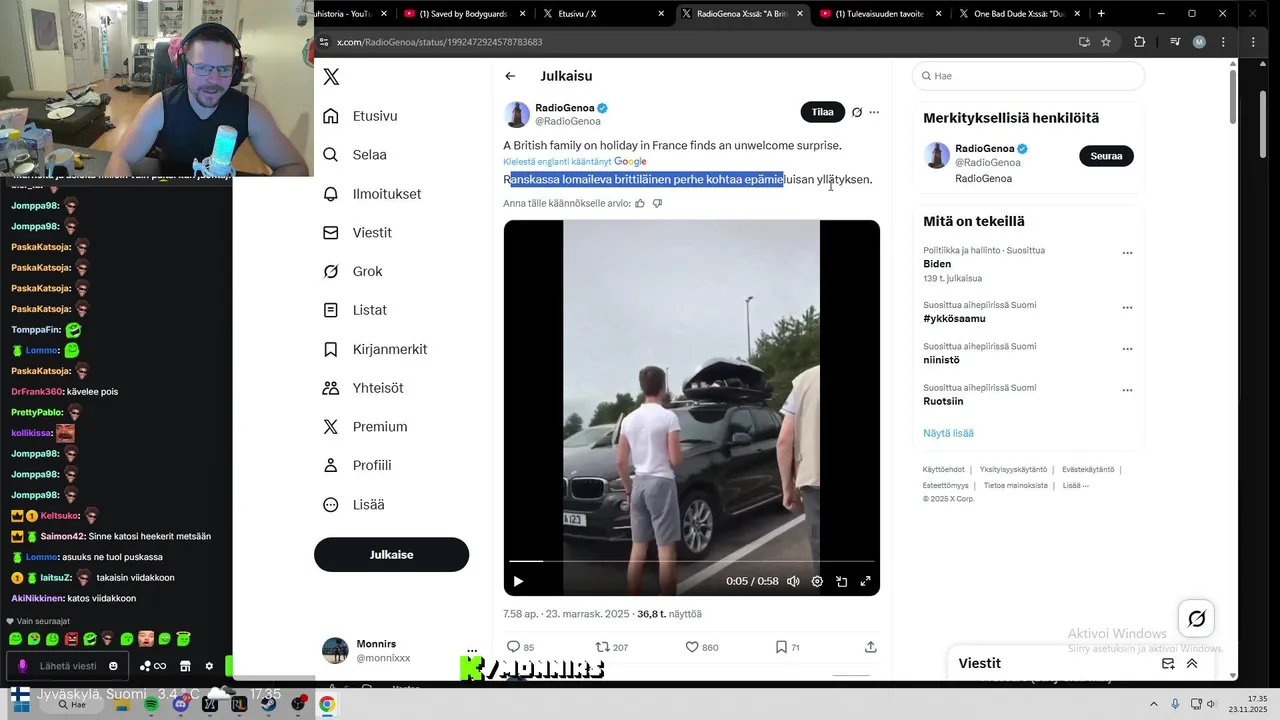
Task: Open chat settings gear icon
Action: [209, 666]
